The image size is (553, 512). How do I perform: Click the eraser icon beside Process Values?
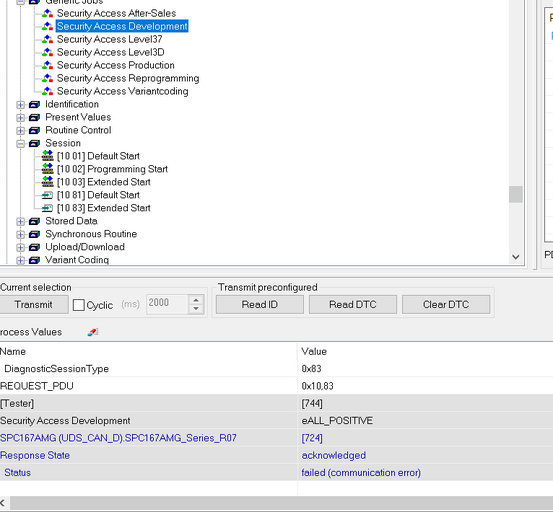93,332
